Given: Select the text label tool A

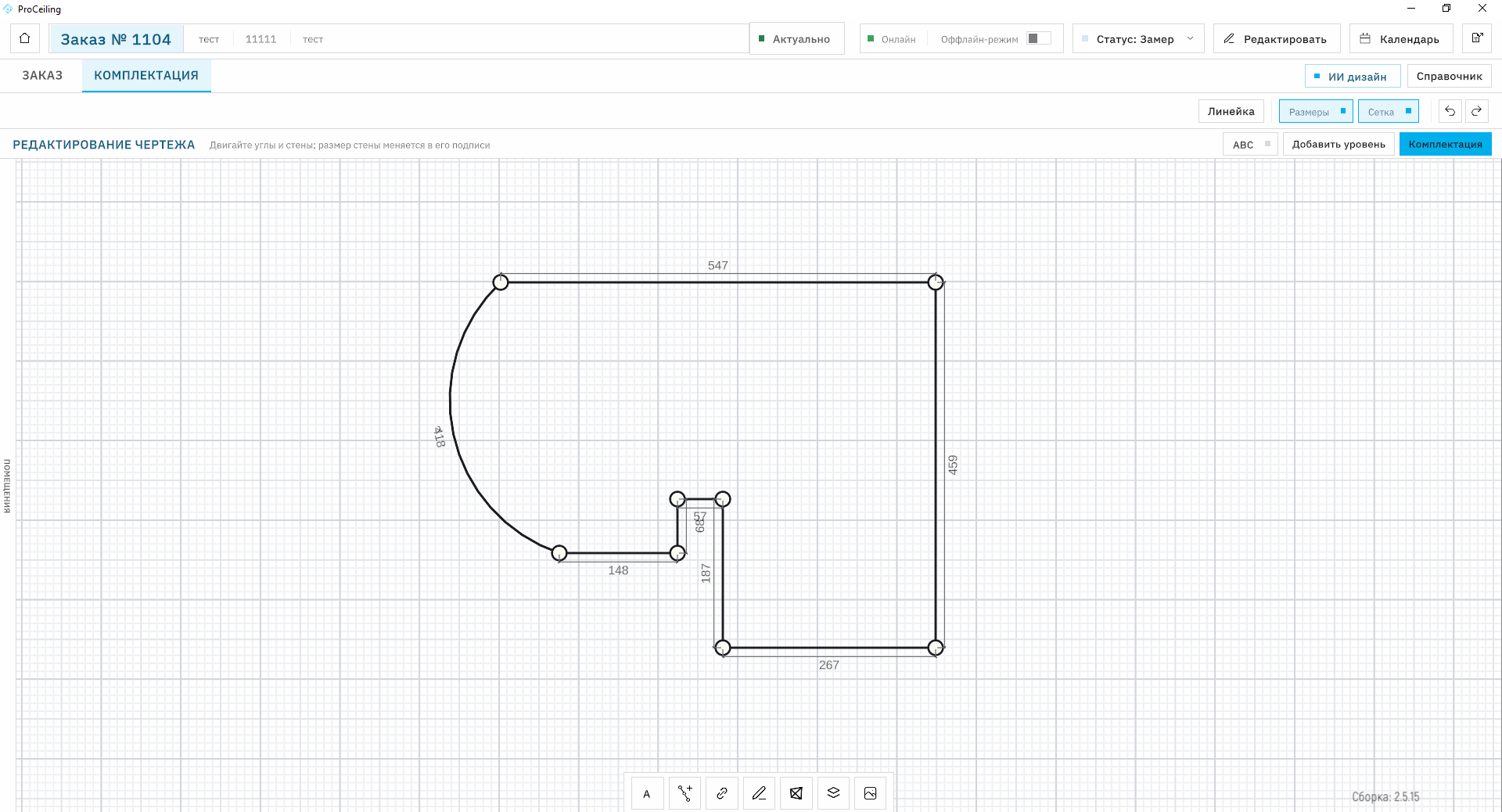Looking at the screenshot, I should [647, 793].
